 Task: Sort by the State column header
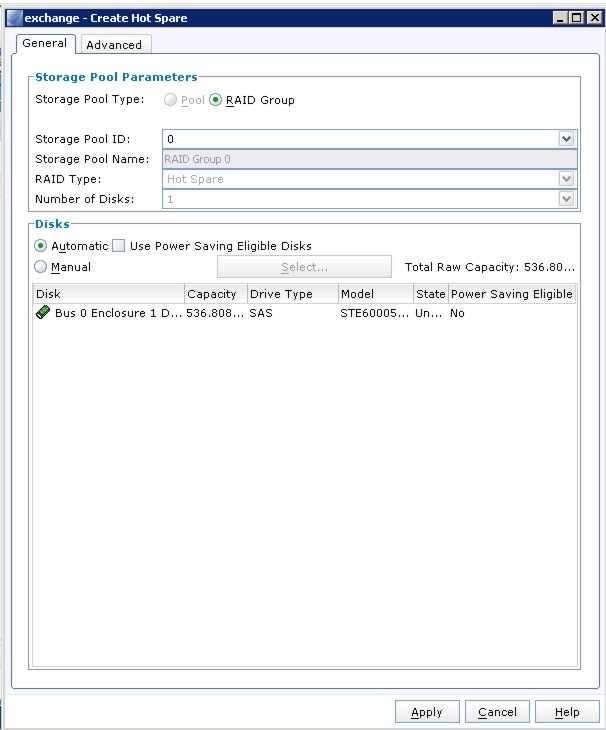tap(431, 294)
